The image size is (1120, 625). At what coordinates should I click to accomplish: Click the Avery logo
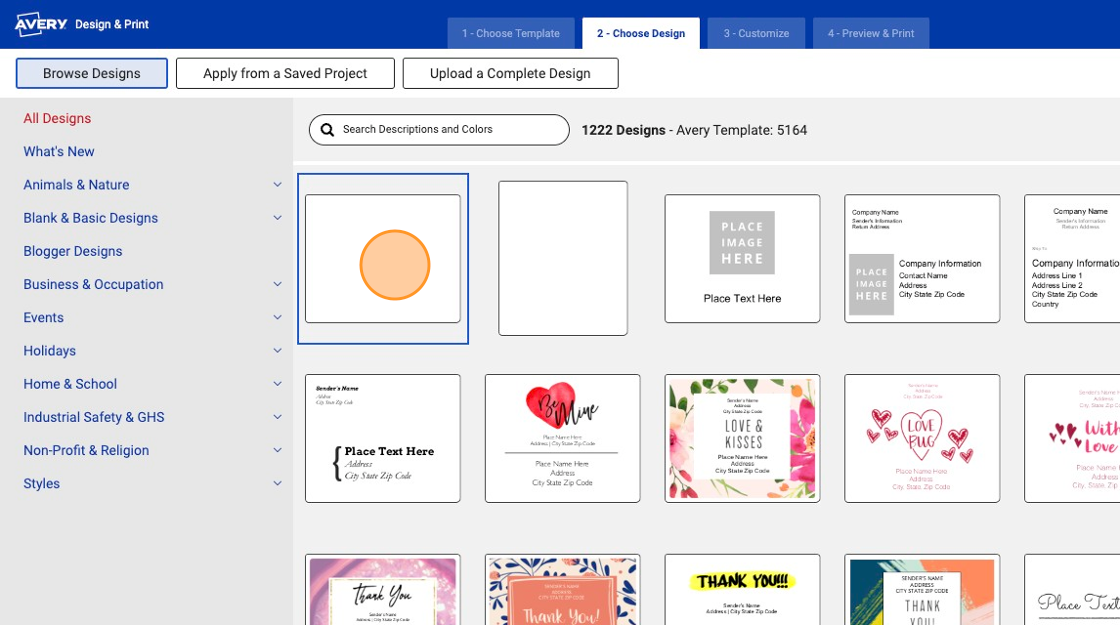tap(41, 24)
